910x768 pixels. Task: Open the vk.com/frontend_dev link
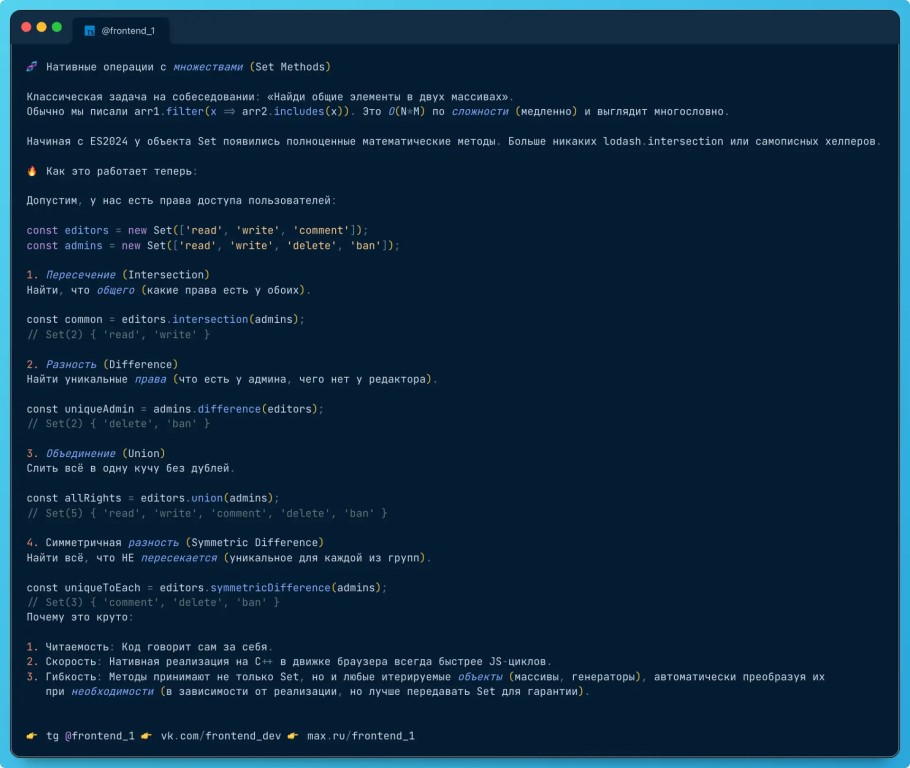[x=220, y=735]
